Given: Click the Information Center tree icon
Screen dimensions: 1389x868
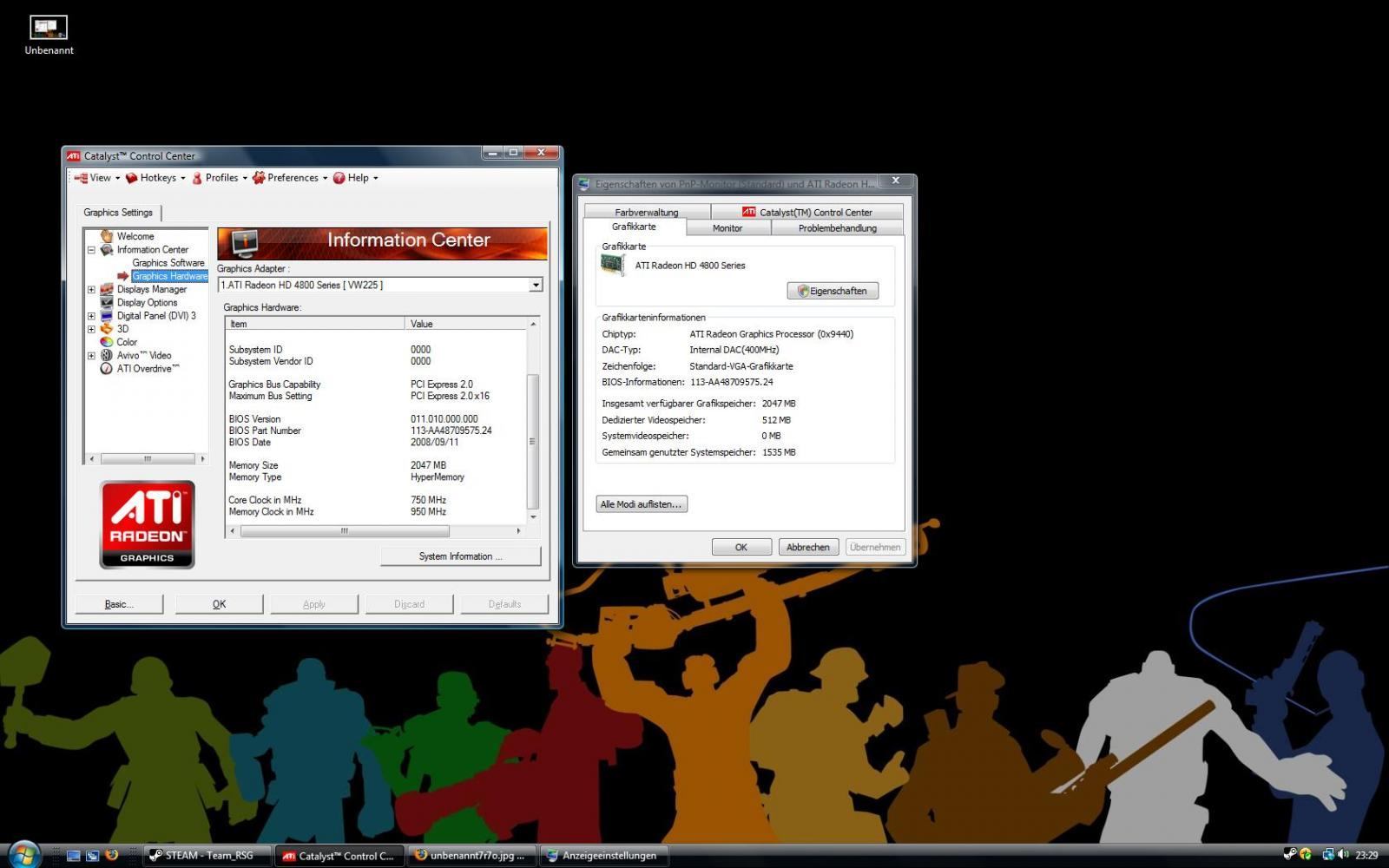Looking at the screenshot, I should click(x=107, y=249).
